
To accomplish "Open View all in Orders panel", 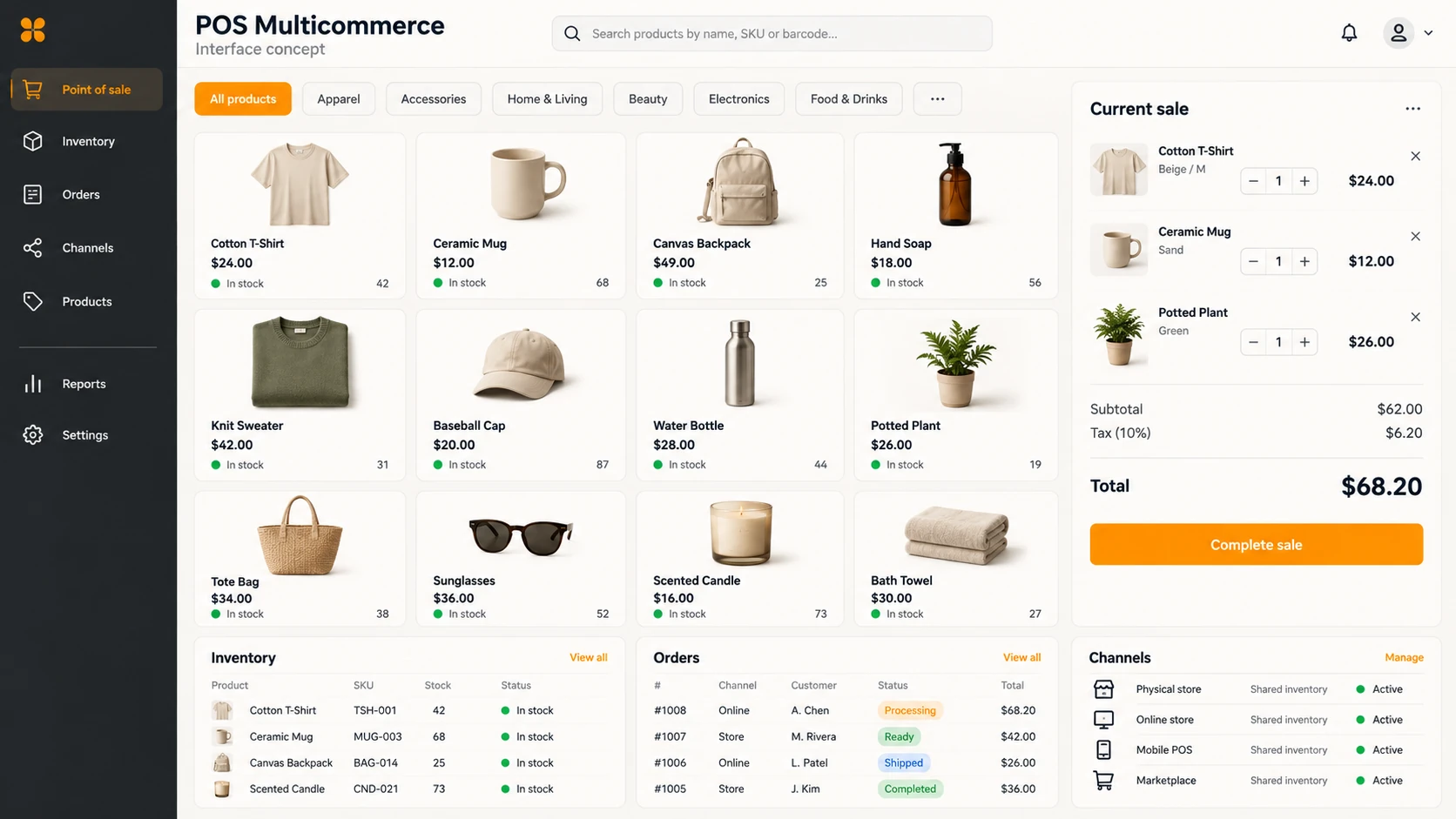I will click(1021, 658).
